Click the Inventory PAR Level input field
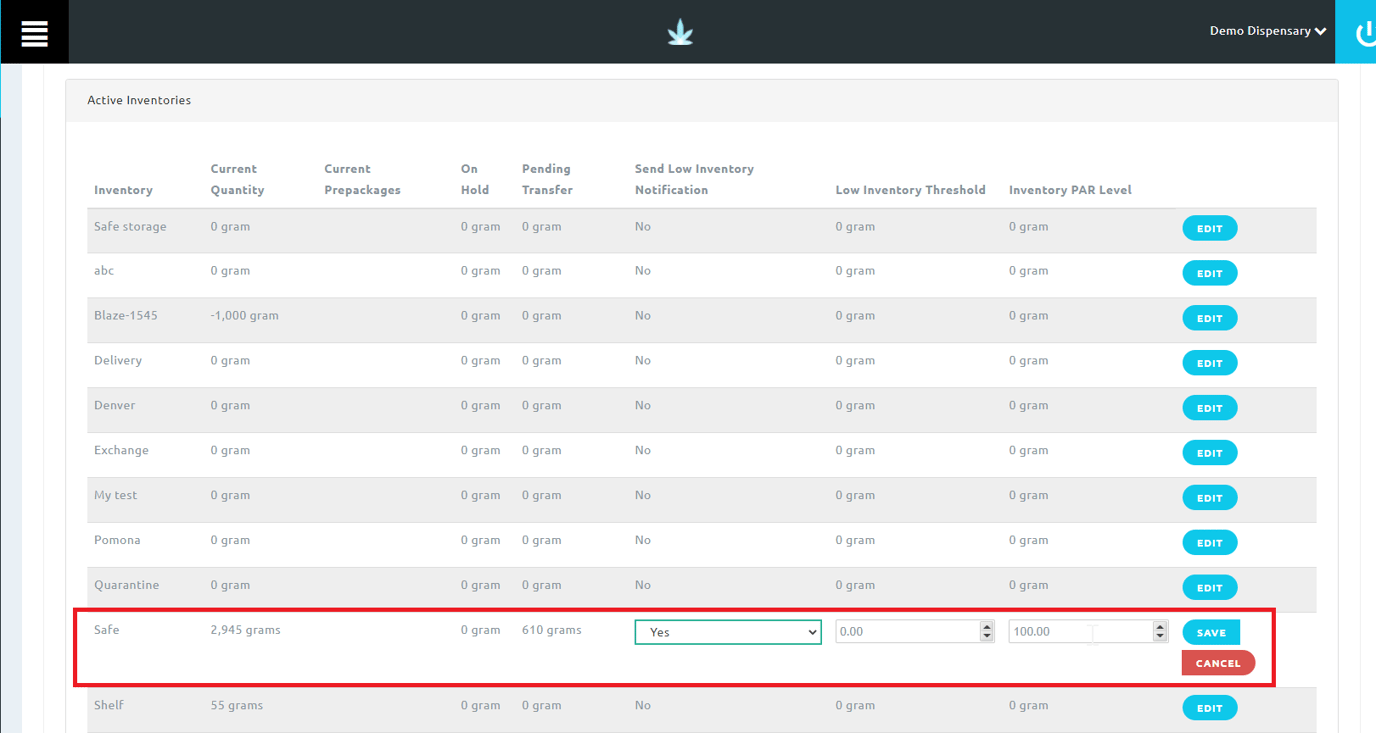Screen dimensions: 1376x733 pos(1079,632)
